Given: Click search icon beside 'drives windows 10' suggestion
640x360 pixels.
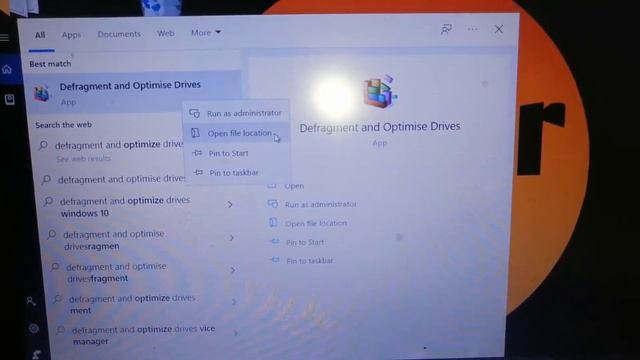Looking at the screenshot, I should 49,201.
